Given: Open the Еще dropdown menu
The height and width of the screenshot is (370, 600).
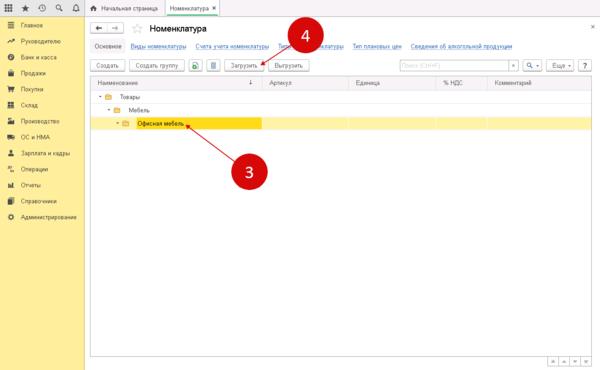Looking at the screenshot, I should coord(560,65).
